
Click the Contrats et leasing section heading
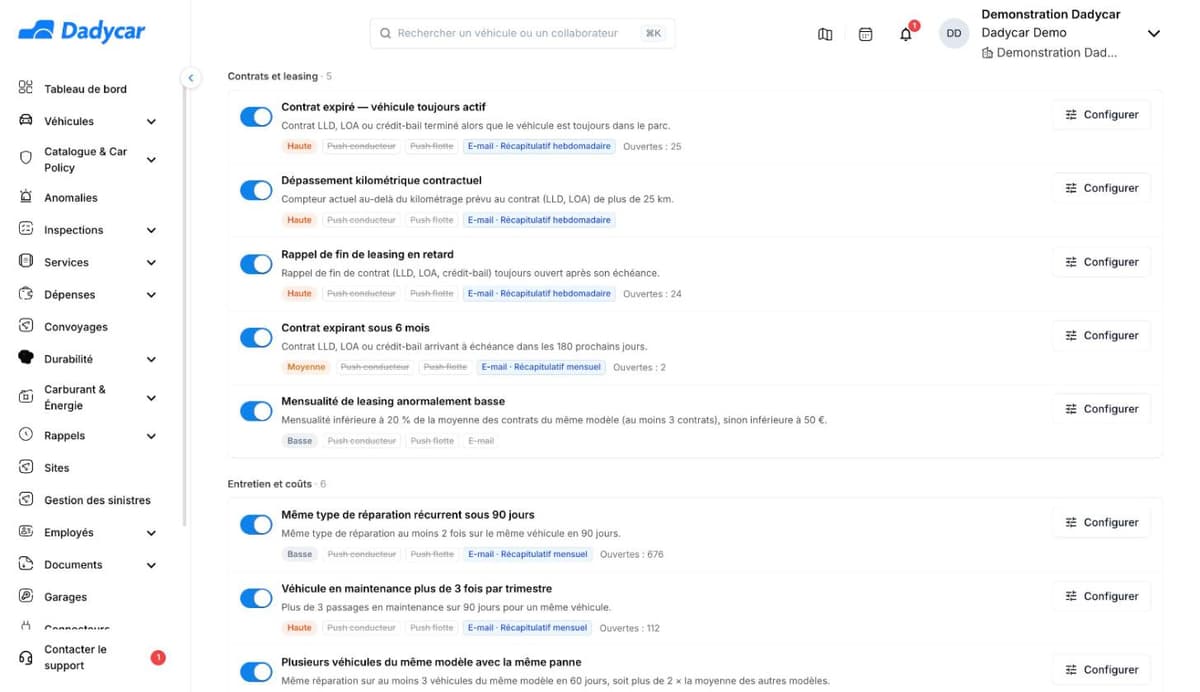point(273,76)
